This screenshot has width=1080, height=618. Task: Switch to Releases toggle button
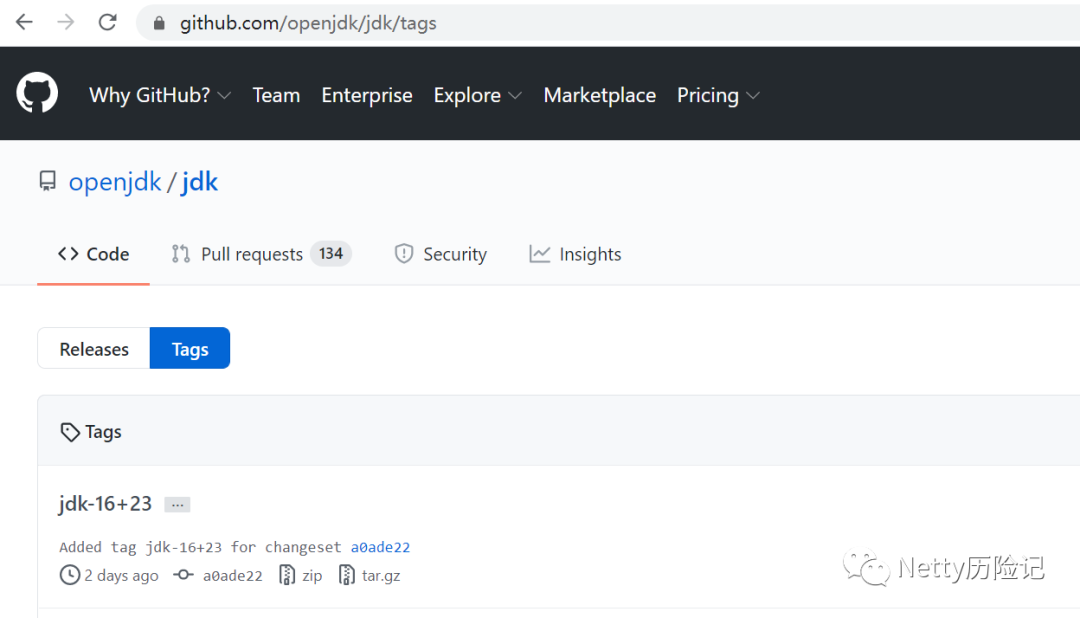click(94, 349)
